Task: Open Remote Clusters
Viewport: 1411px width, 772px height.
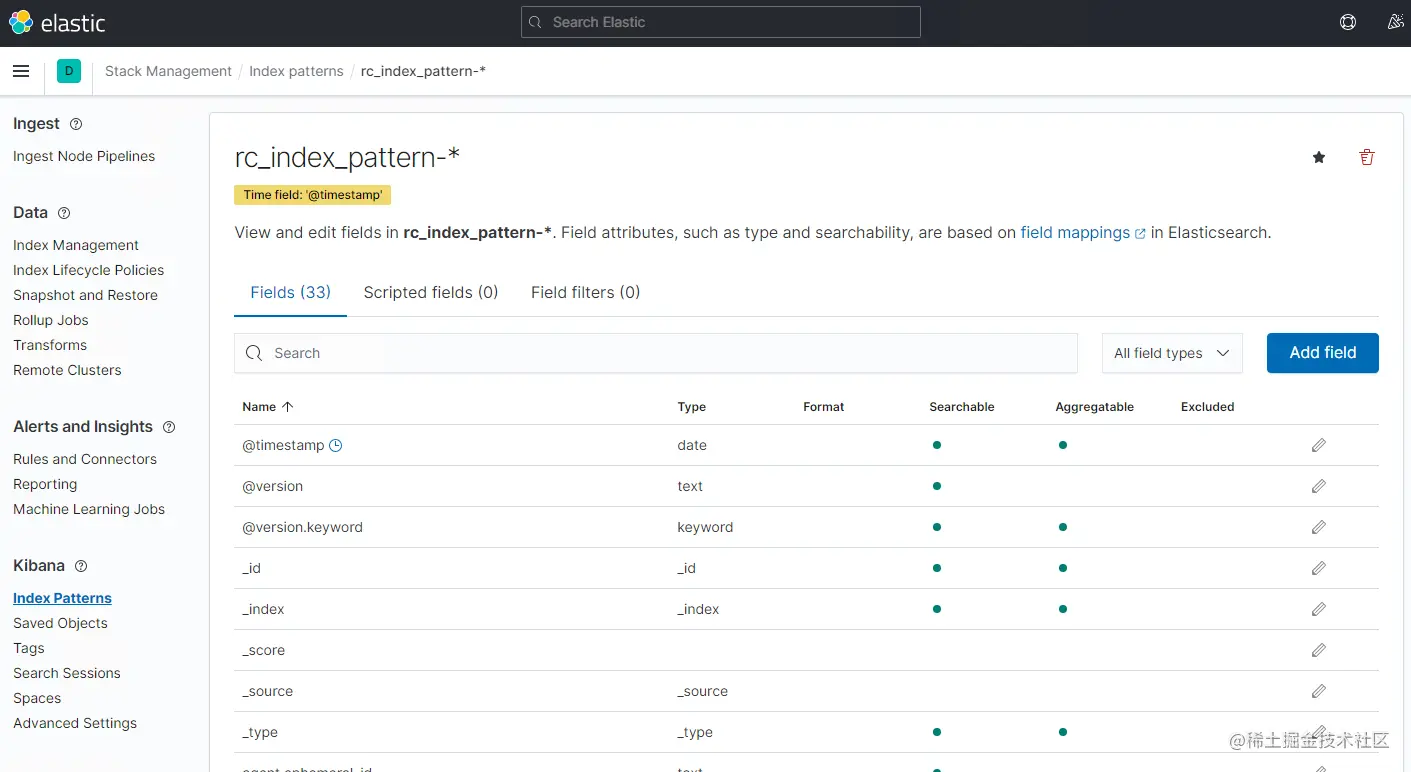Action: click(x=67, y=370)
